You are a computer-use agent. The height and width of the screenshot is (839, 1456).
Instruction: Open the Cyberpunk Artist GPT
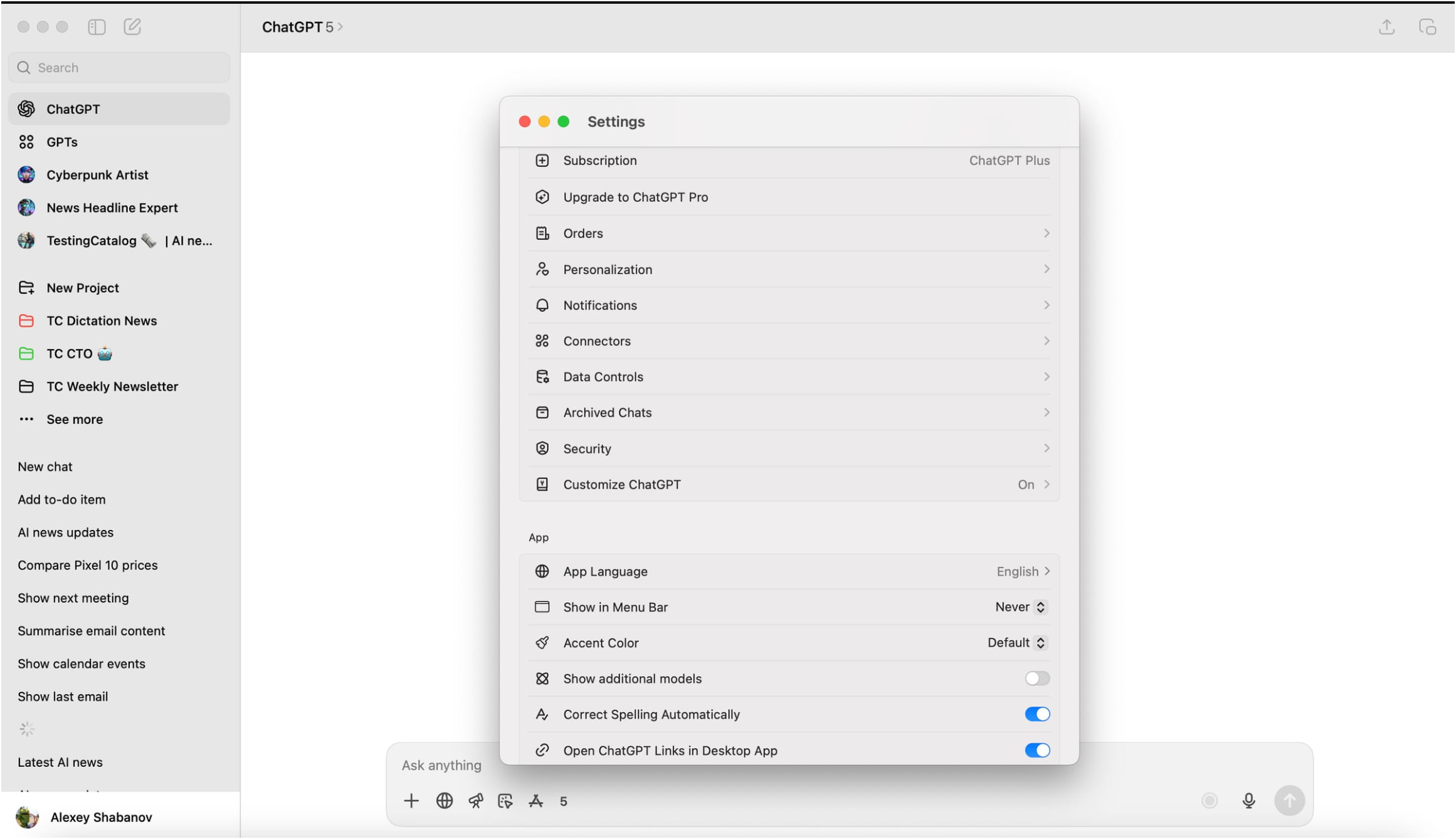pyautogui.click(x=97, y=175)
